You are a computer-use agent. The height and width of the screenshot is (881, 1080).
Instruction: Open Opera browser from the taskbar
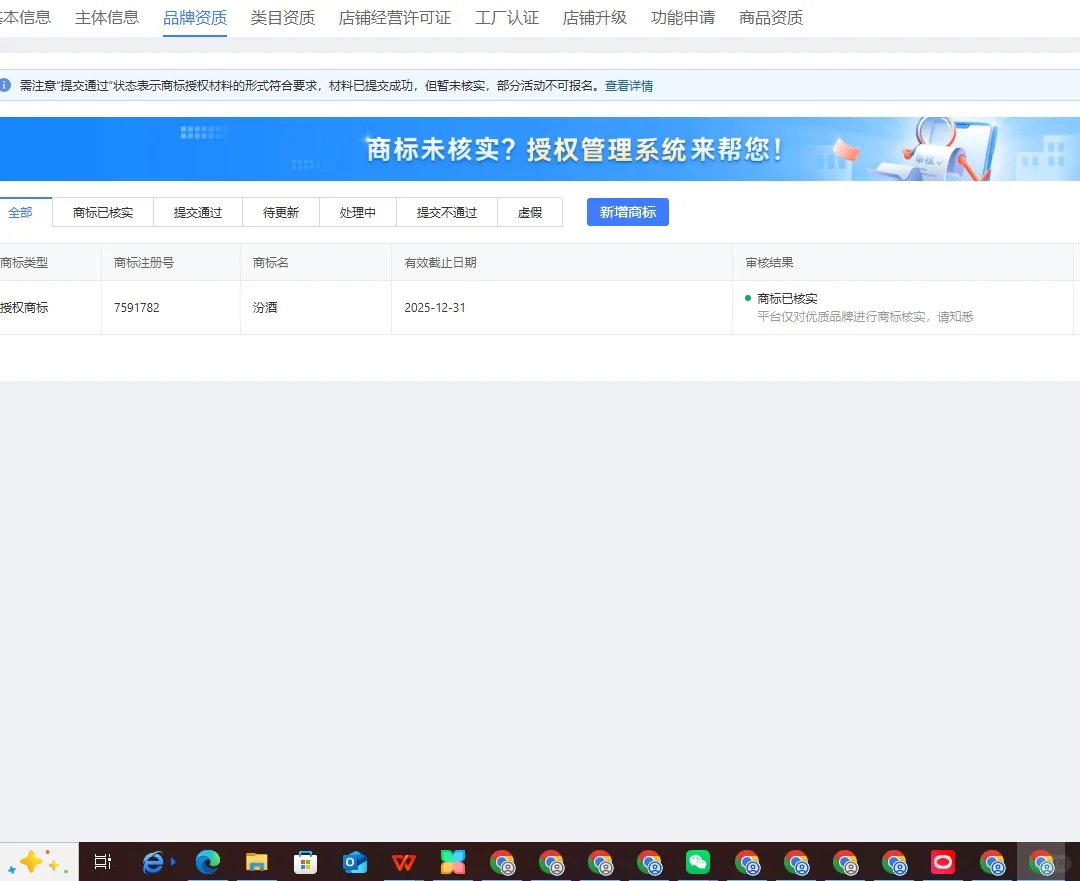tap(942, 861)
